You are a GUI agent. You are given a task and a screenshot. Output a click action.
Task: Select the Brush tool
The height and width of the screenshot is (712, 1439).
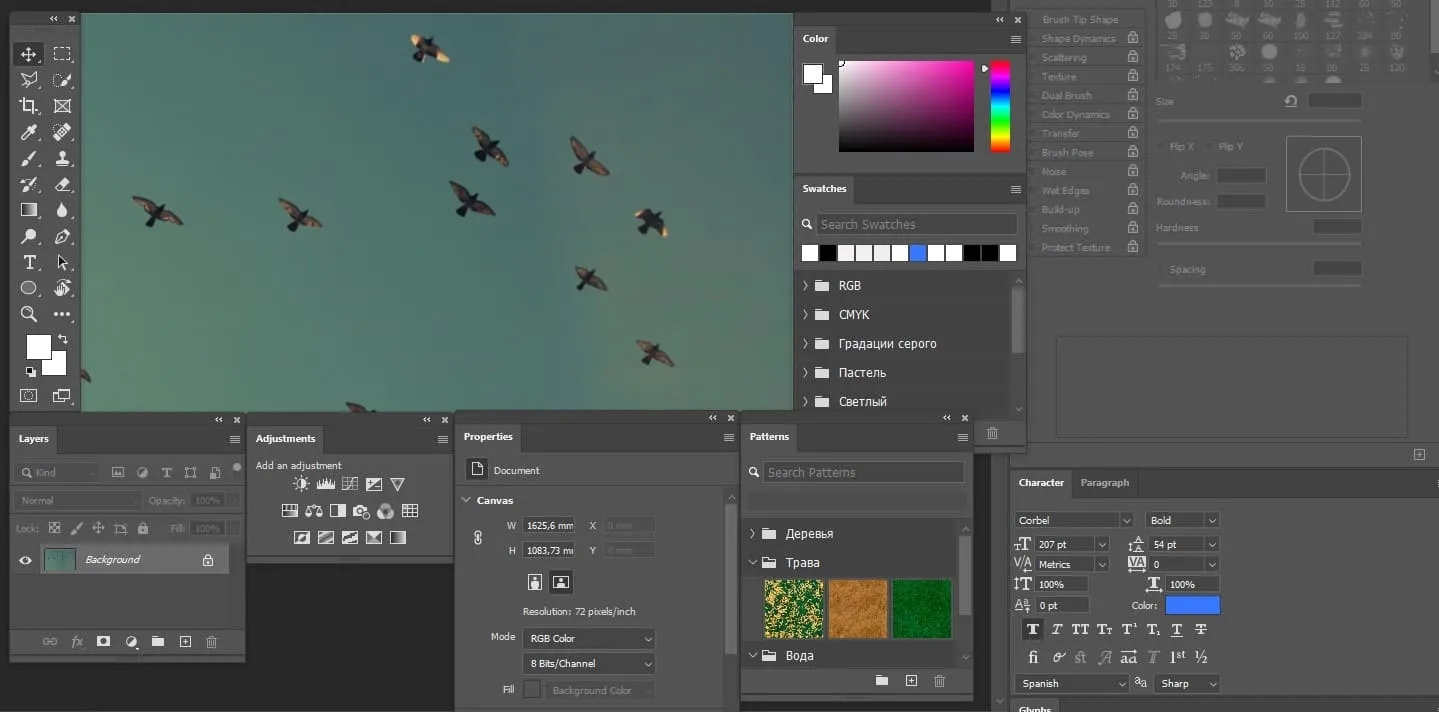click(28, 158)
